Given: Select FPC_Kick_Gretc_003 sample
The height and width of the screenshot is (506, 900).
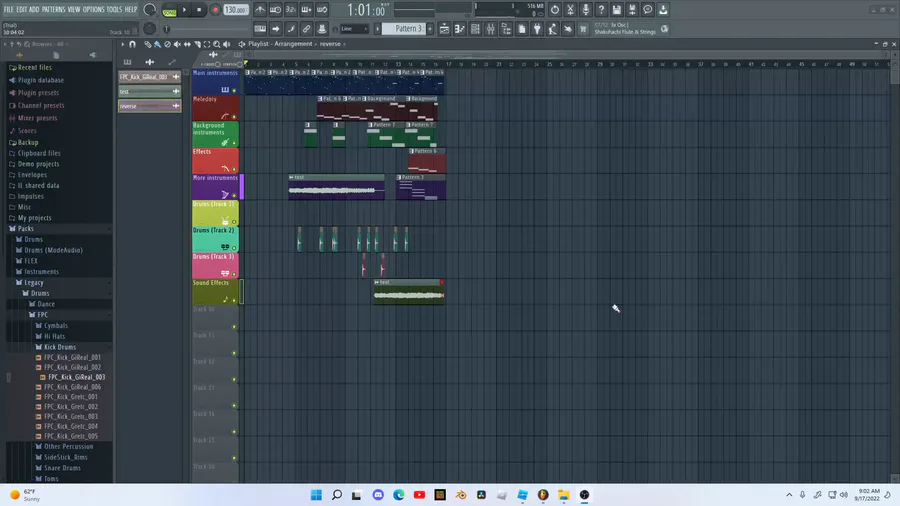Looking at the screenshot, I should (x=71, y=417).
